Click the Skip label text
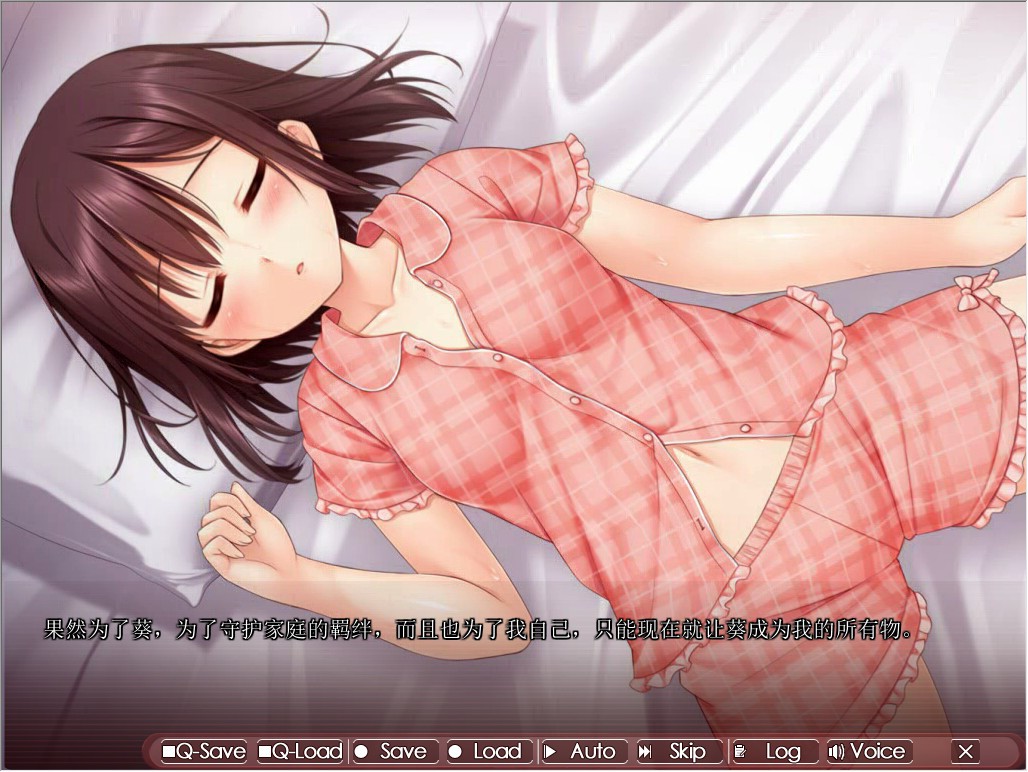Viewport: 1028px width, 772px height. click(x=687, y=752)
